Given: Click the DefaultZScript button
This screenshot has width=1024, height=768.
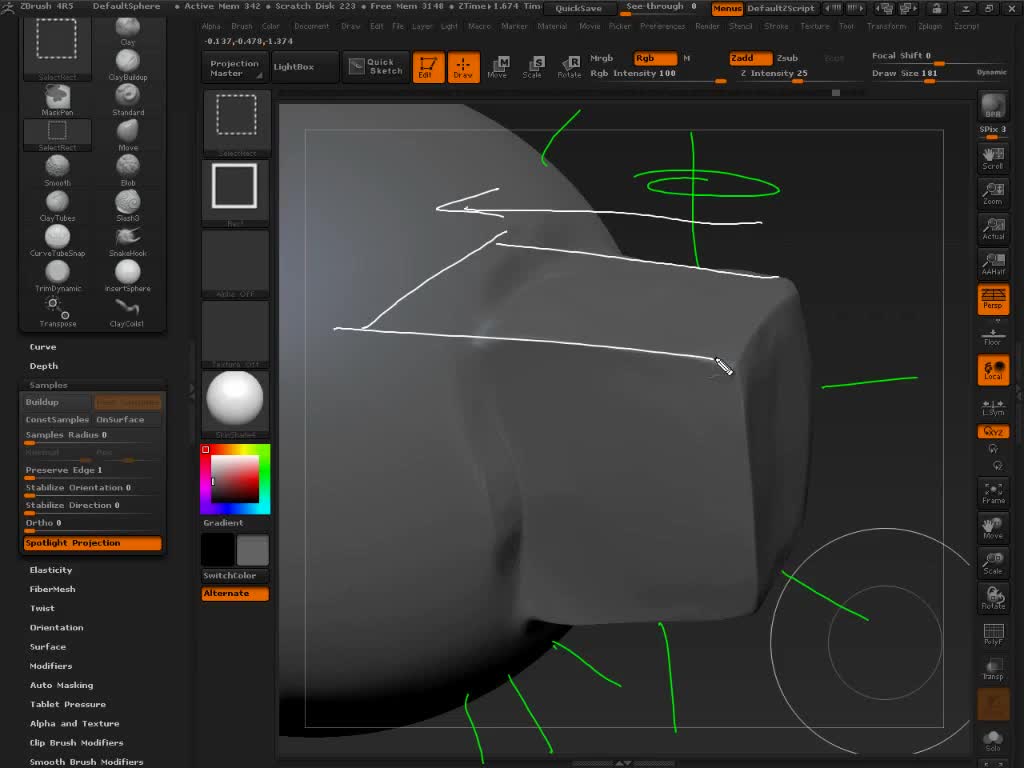Looking at the screenshot, I should (x=780, y=8).
